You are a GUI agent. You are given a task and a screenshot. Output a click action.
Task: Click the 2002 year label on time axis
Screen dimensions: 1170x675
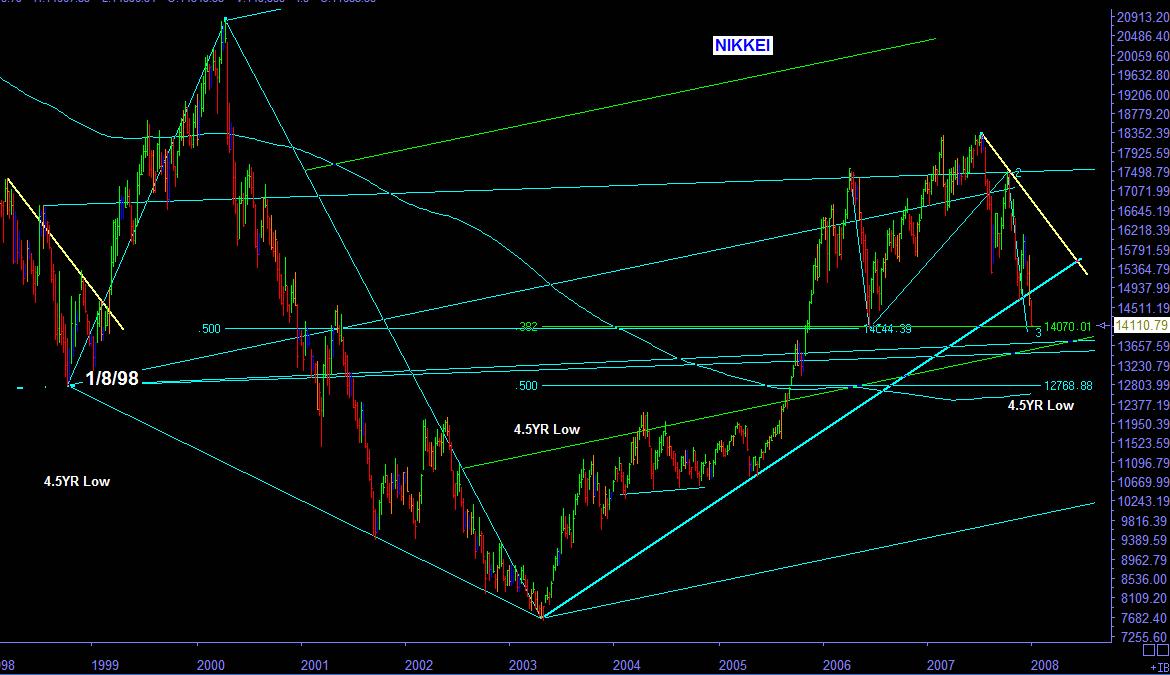419,665
